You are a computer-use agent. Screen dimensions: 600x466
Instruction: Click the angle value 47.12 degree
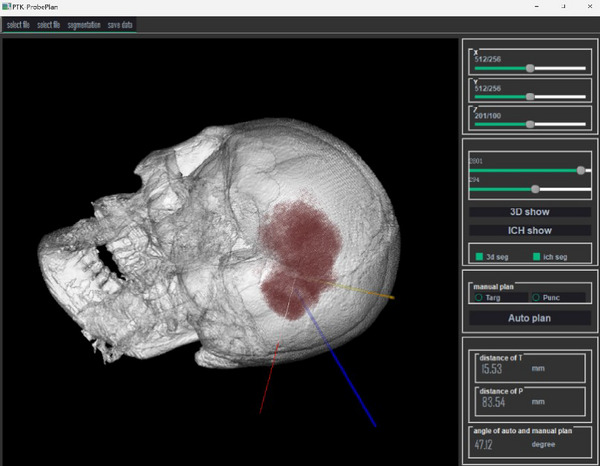click(483, 445)
